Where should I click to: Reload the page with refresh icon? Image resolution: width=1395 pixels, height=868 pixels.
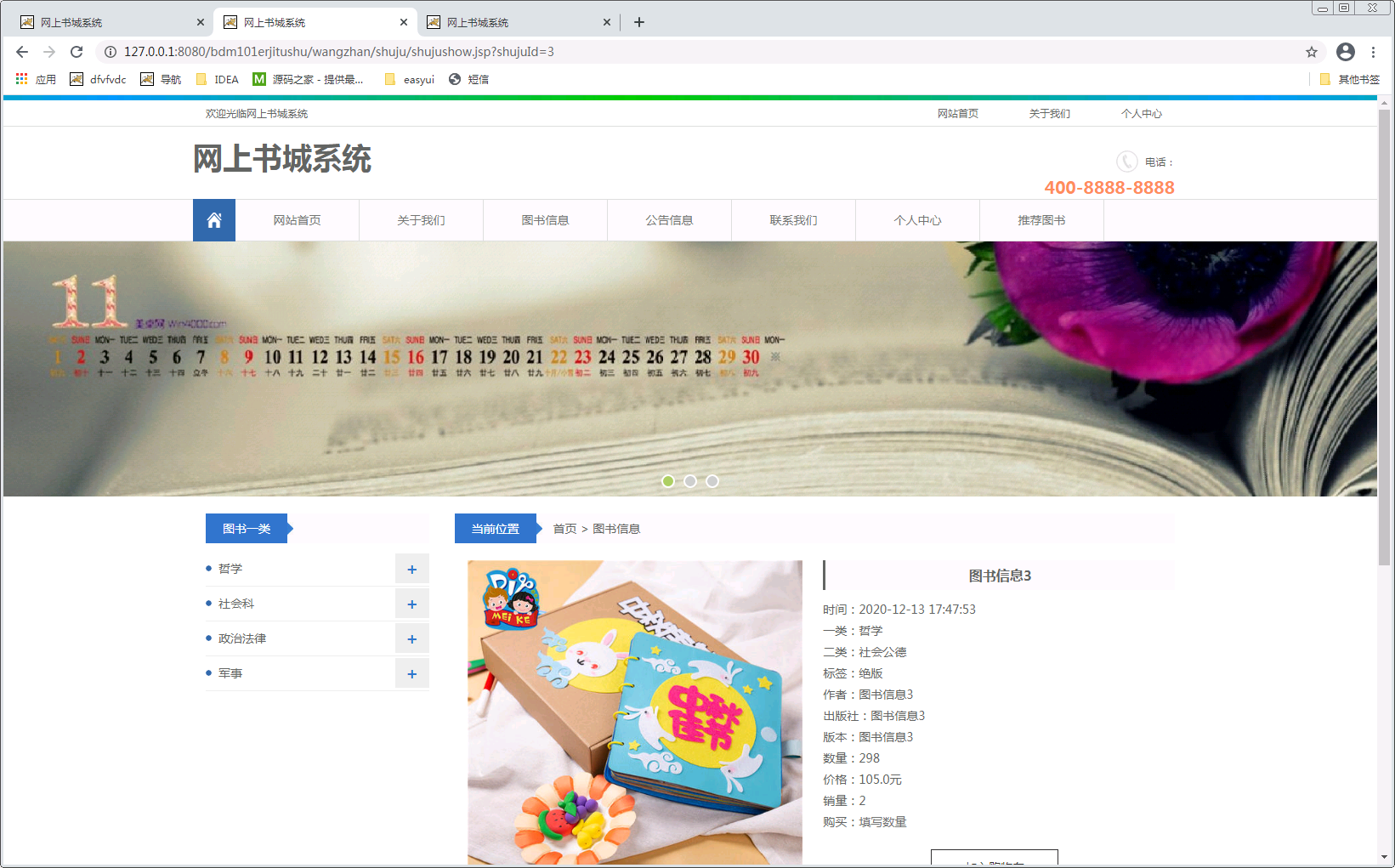click(77, 52)
